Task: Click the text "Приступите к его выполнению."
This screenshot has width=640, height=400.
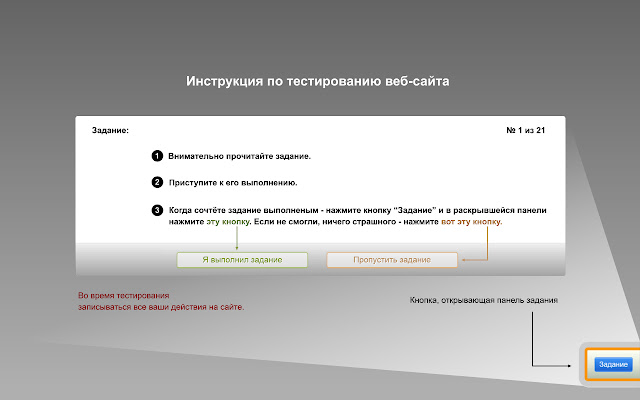Action: pyautogui.click(x=233, y=183)
